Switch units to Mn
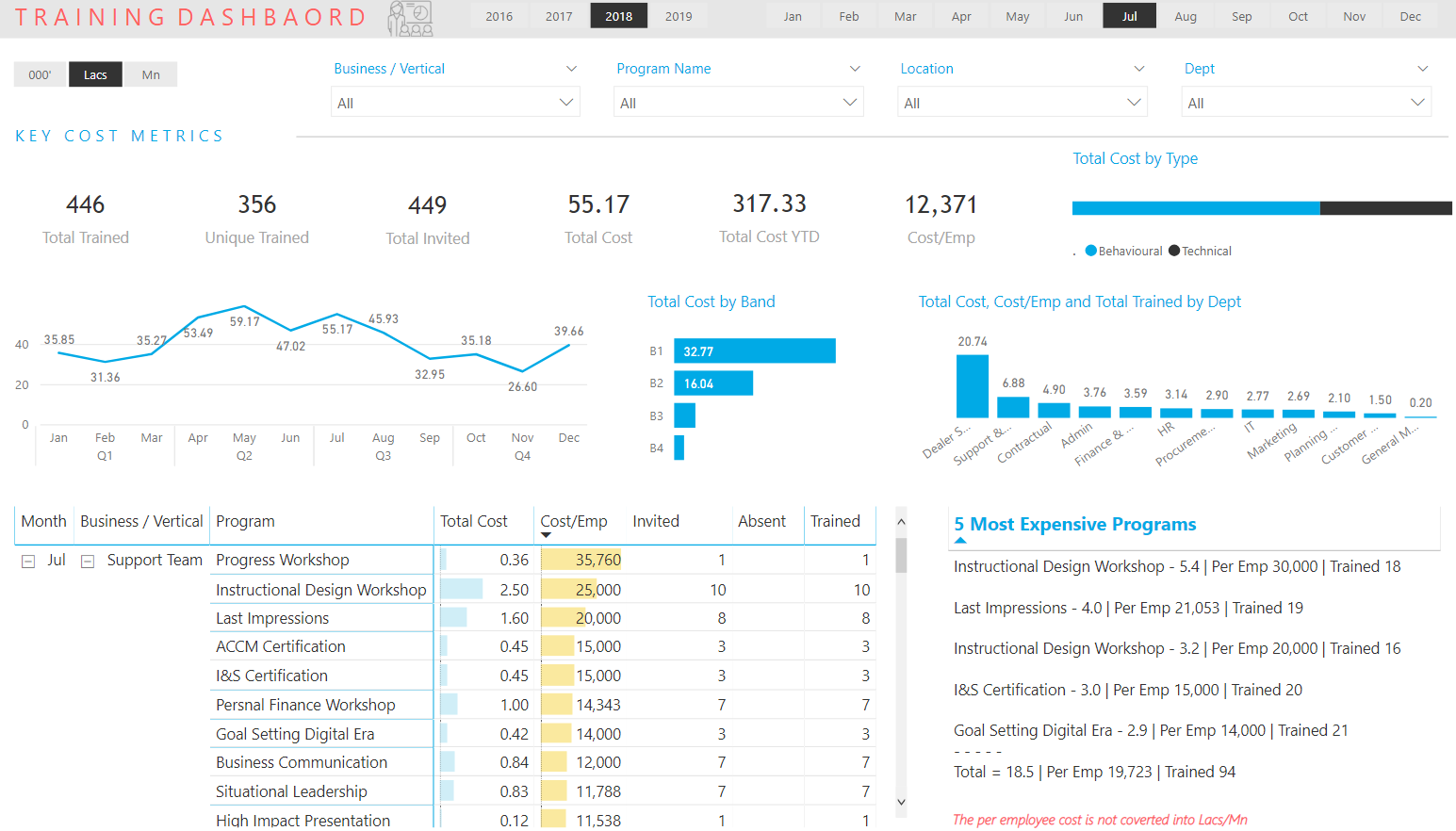Screen dimensions: 1456x831 click(x=151, y=74)
